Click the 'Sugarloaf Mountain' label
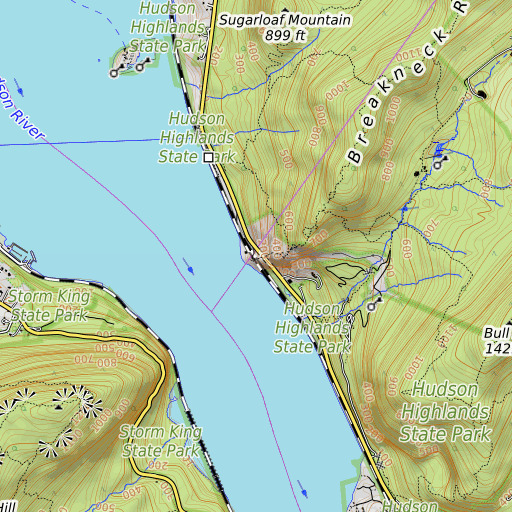The width and height of the screenshot is (512, 512). (x=285, y=20)
